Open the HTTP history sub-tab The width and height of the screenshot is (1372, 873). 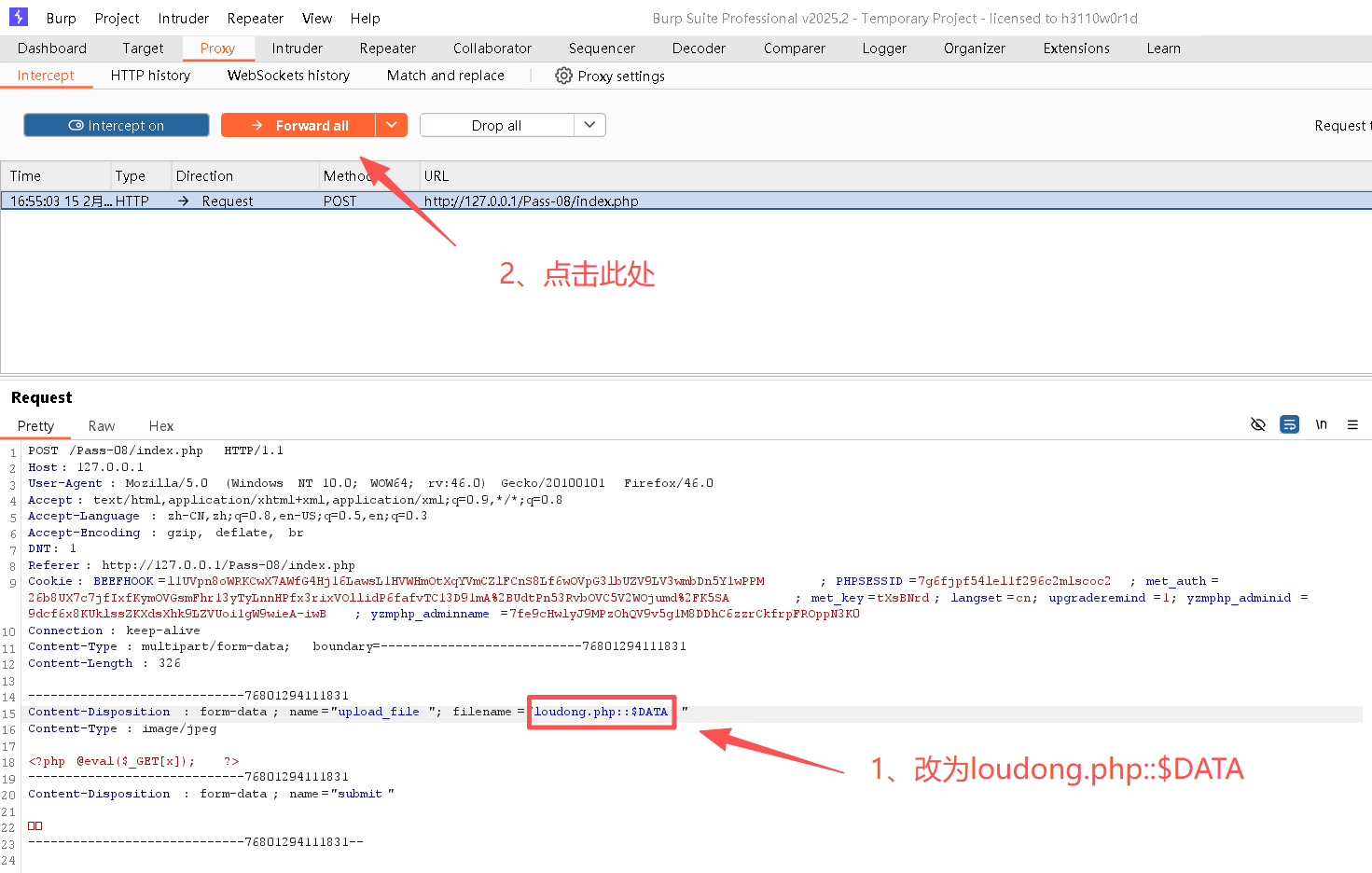pos(150,76)
